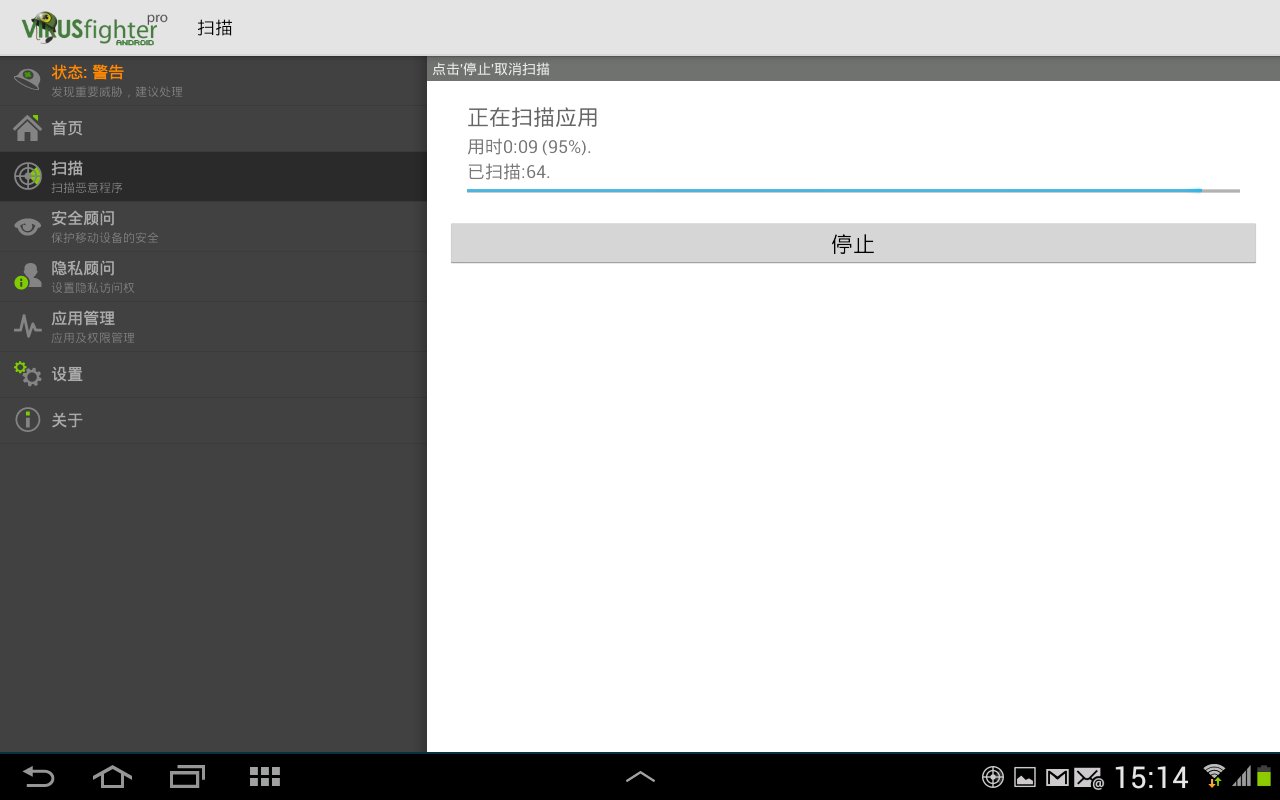Tap the Android home button
Viewport: 1280px width, 800px height.
click(112, 777)
